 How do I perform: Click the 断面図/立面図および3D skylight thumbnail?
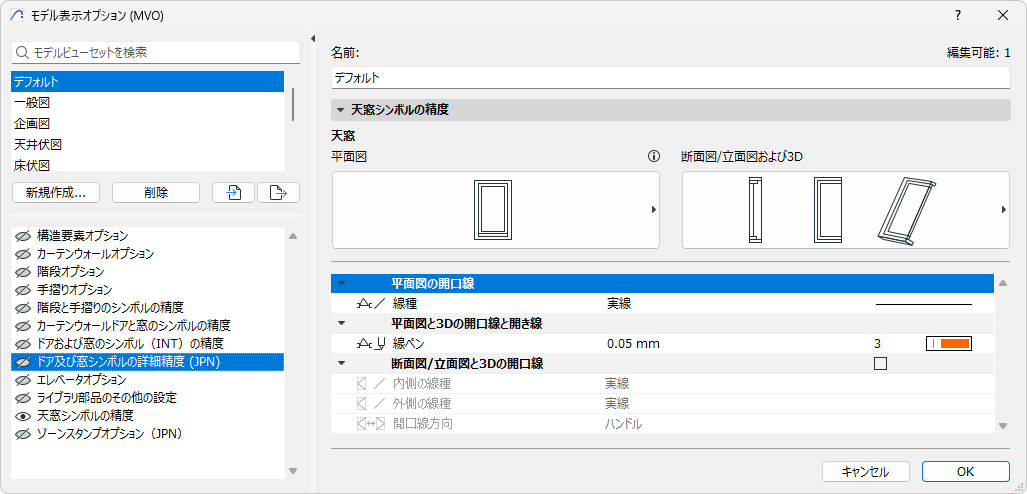[x=846, y=210]
